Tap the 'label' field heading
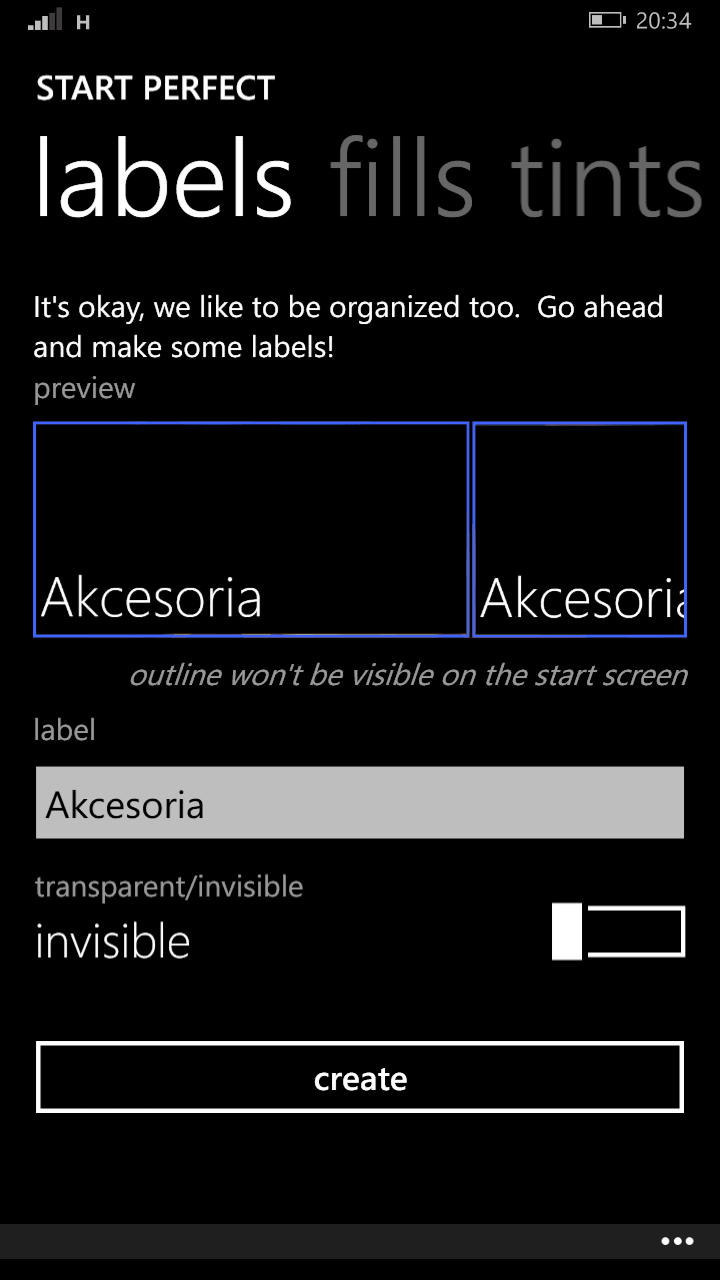720x1280 pixels. [64, 729]
